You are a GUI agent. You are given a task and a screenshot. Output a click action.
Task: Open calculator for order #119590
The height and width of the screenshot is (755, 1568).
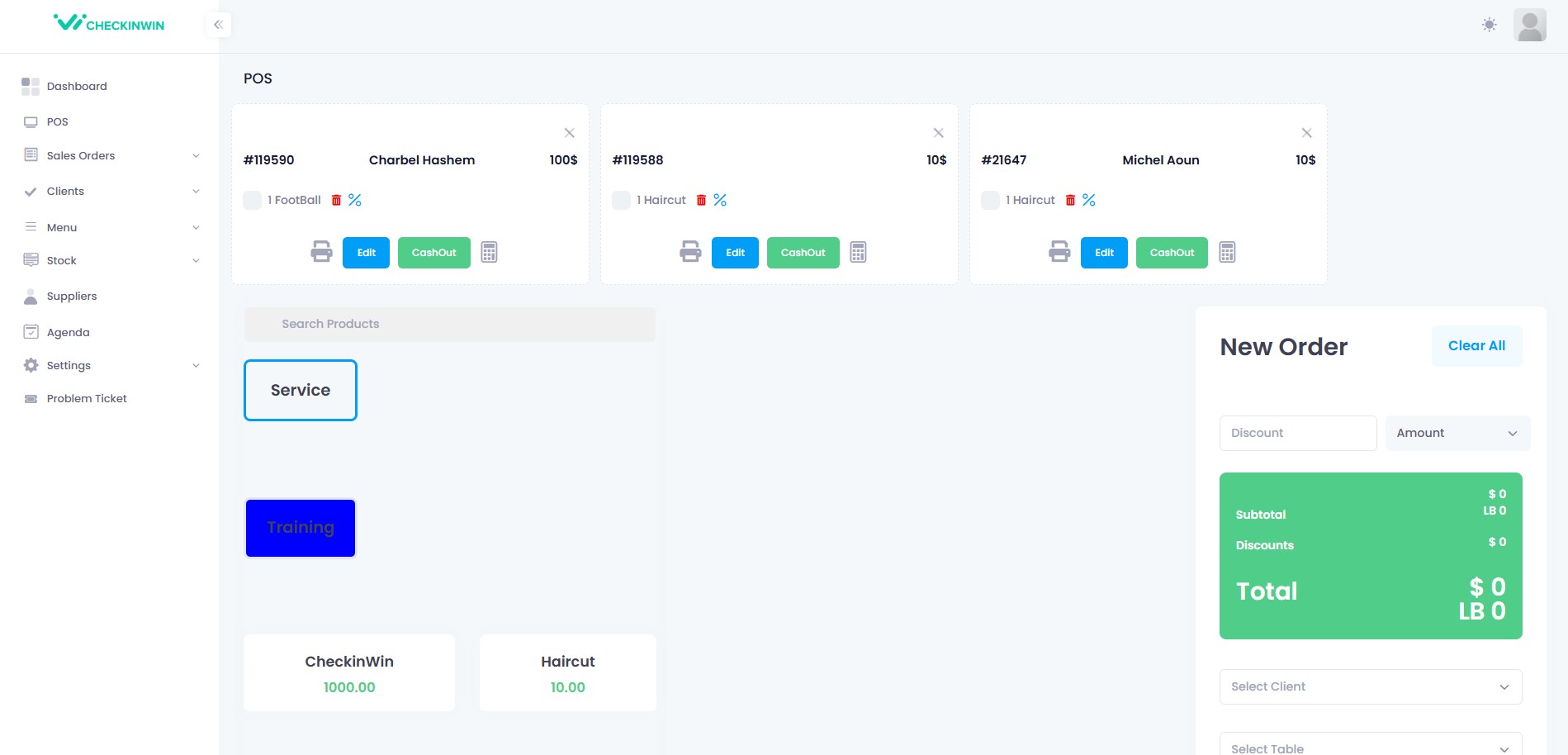tap(489, 252)
